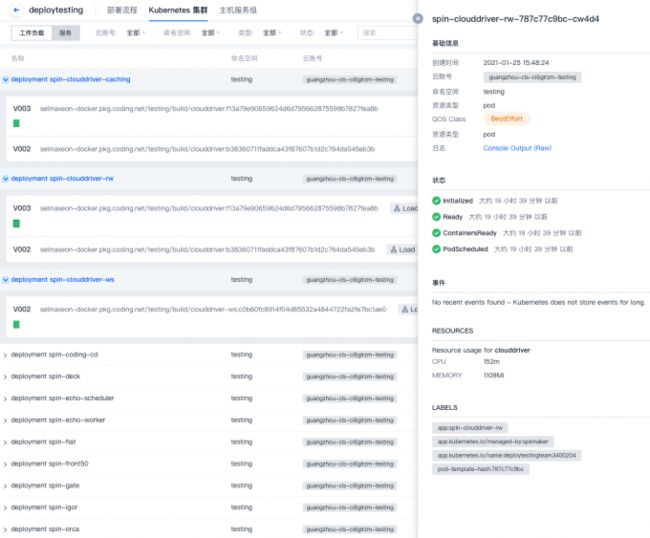
Task: Go back with the arrow beside deploytesting
Action: pyautogui.click(x=16, y=10)
